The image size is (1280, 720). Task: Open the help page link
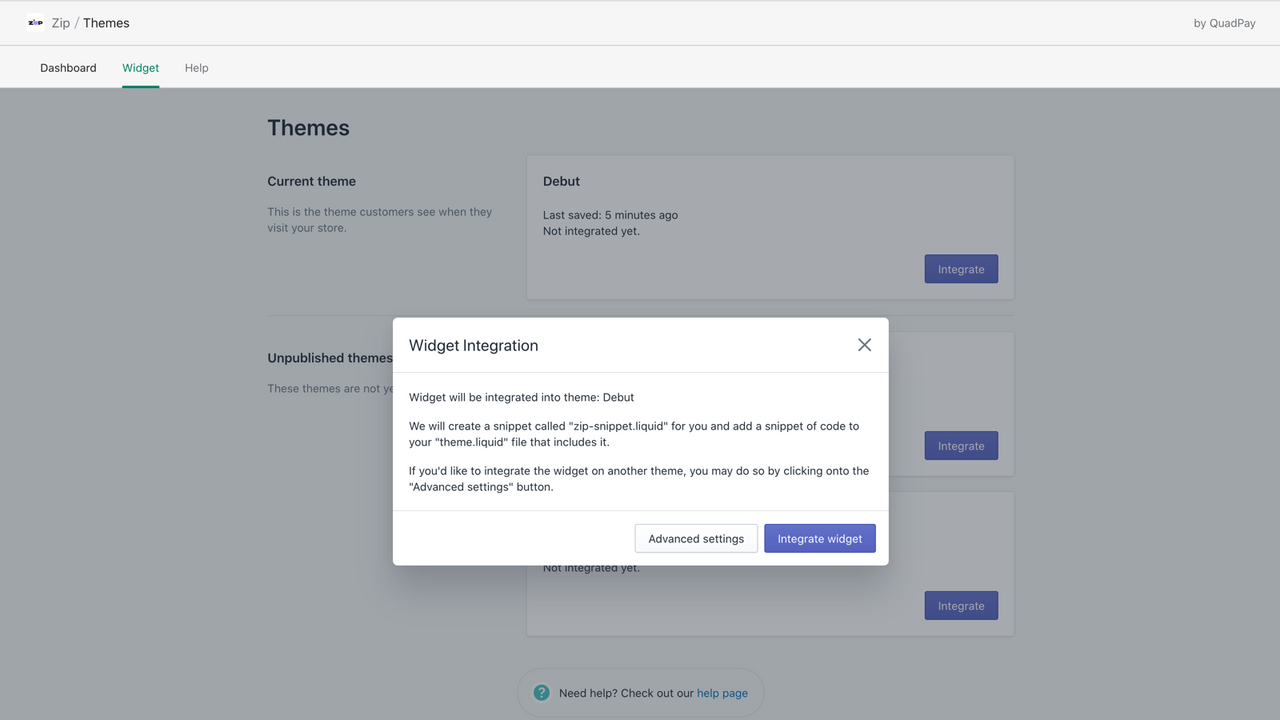[722, 692]
